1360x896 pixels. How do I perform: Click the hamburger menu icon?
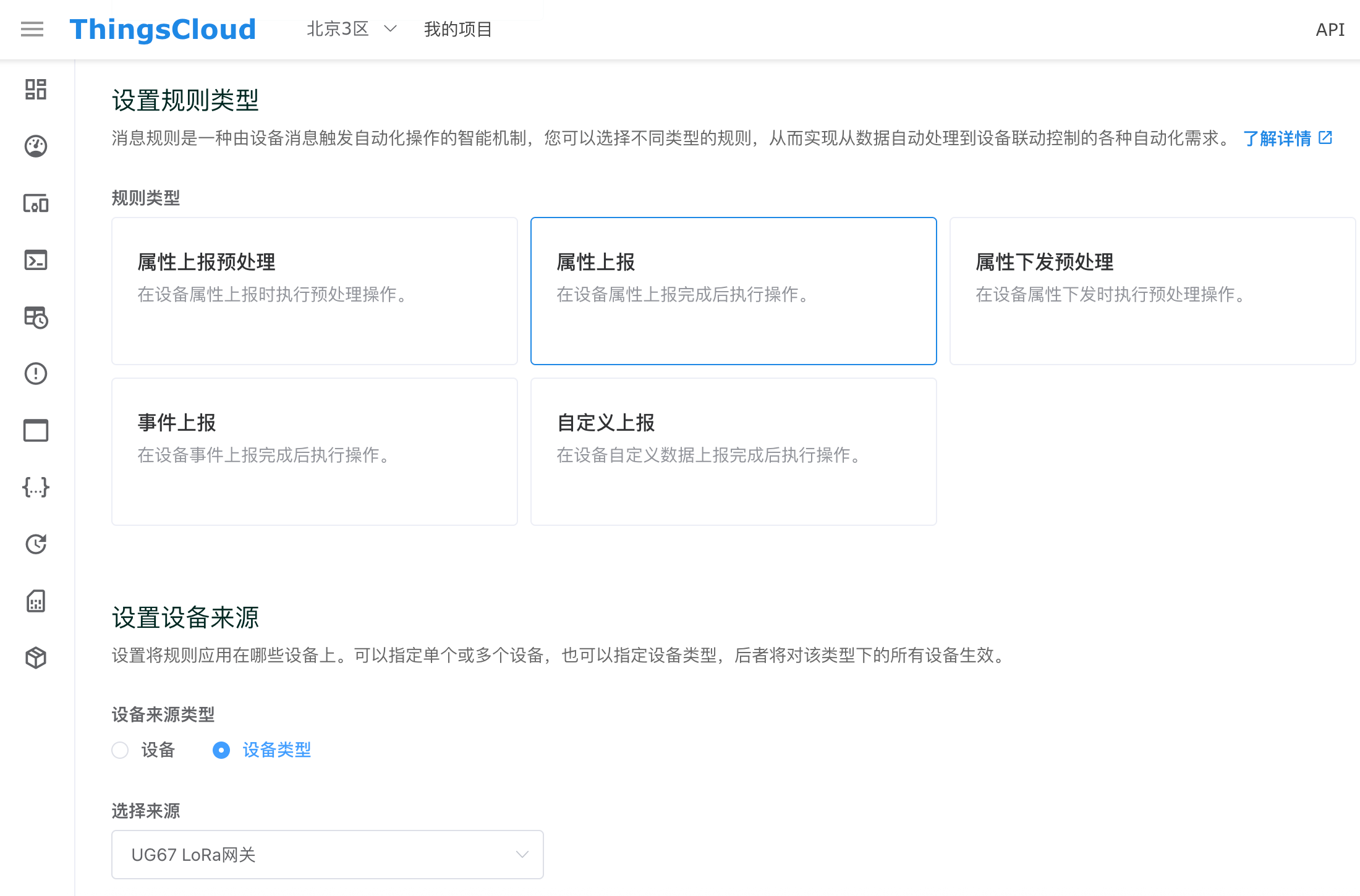pos(32,29)
